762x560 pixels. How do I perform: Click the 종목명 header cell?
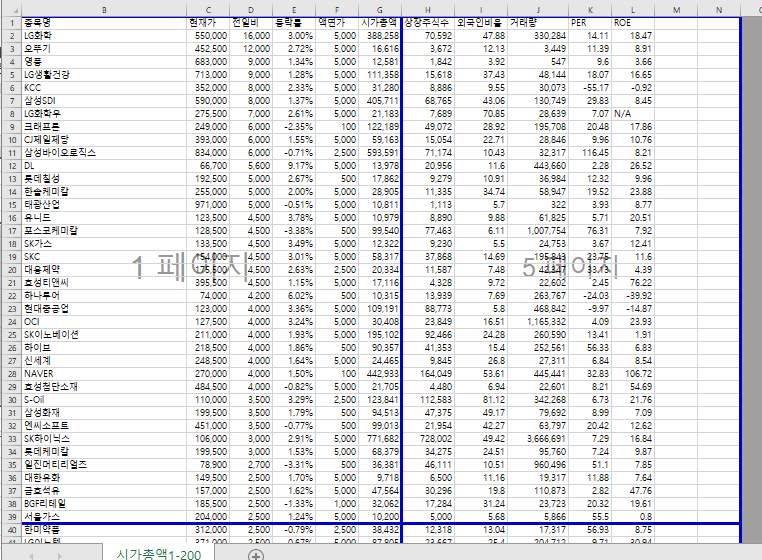(104, 23)
